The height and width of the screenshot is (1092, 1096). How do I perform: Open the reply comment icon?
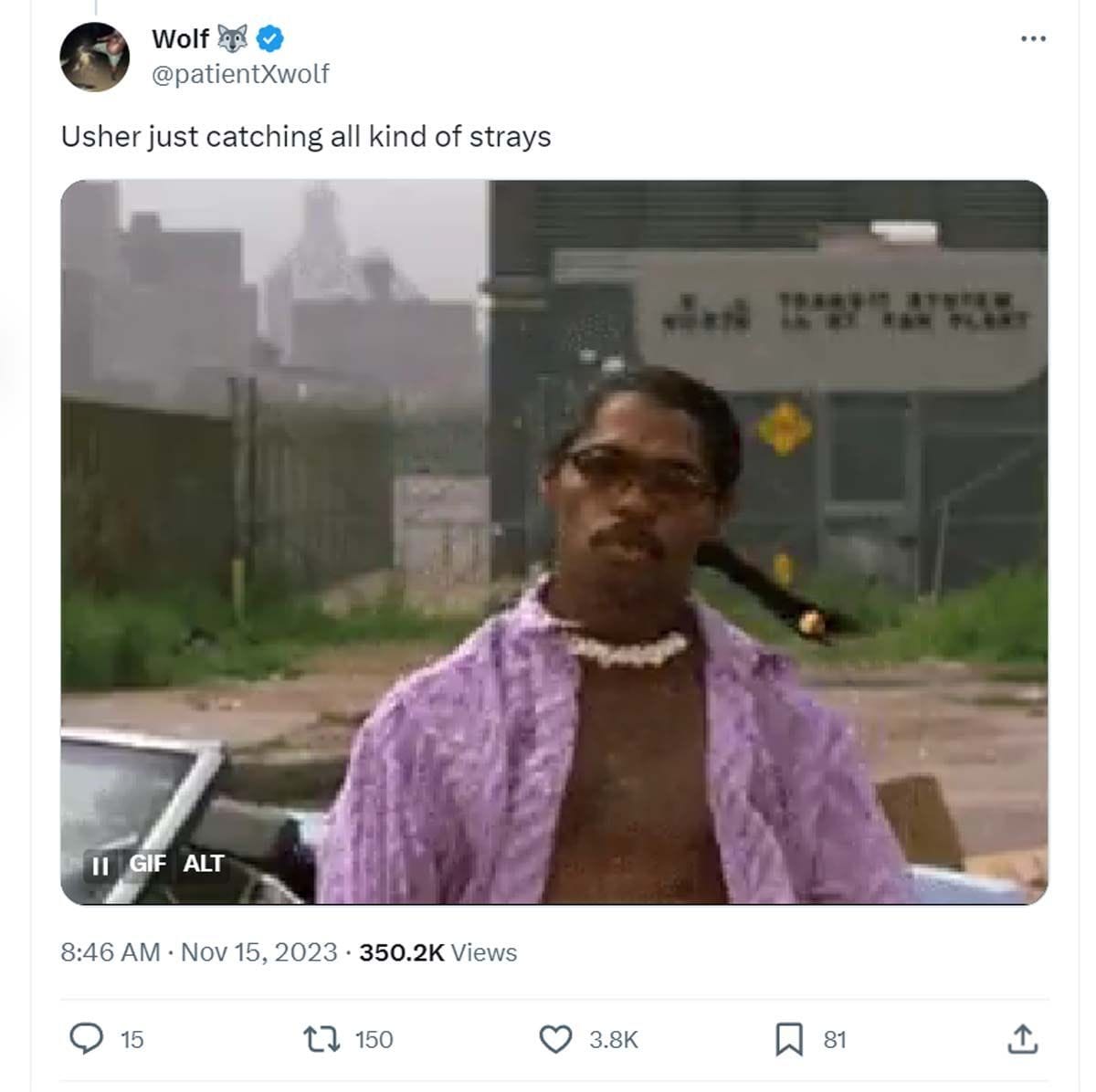(x=87, y=1039)
